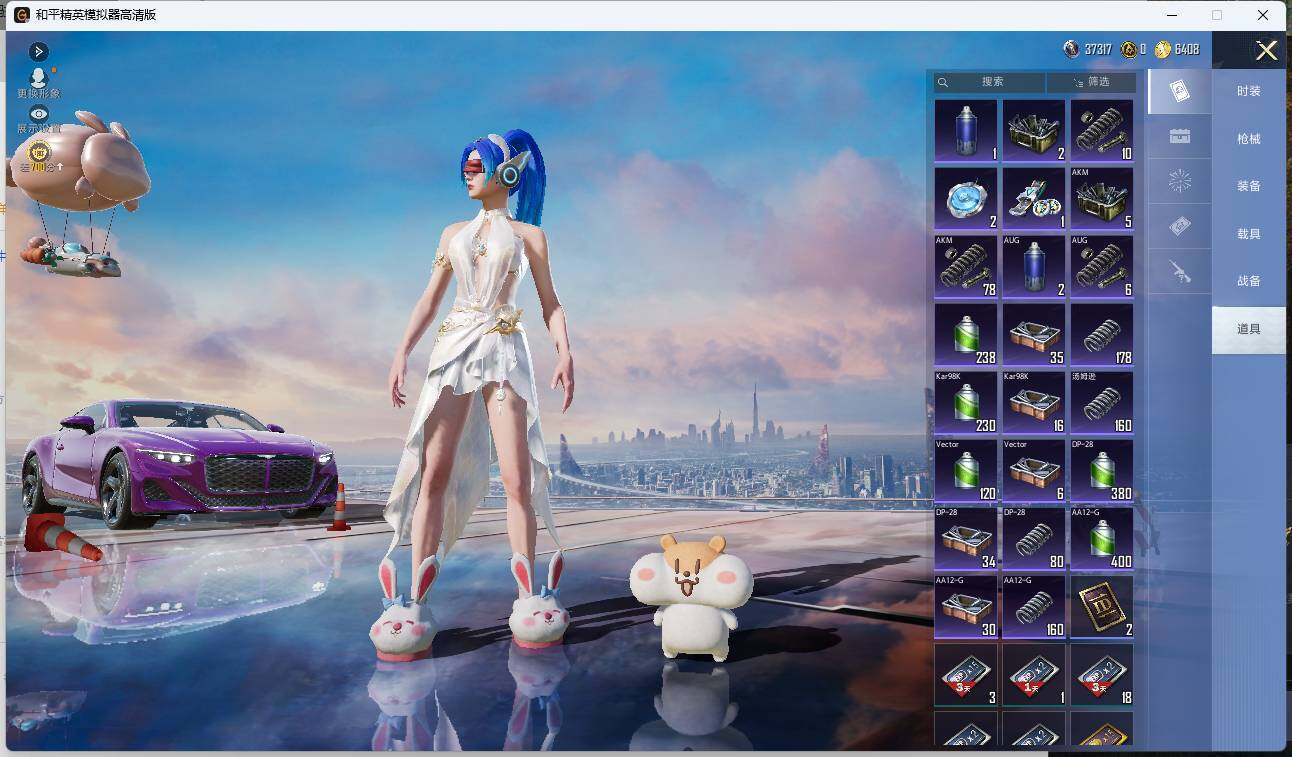Select the 1天 x2 card item
Viewport: 1292px width, 757px height.
[x=1034, y=674]
